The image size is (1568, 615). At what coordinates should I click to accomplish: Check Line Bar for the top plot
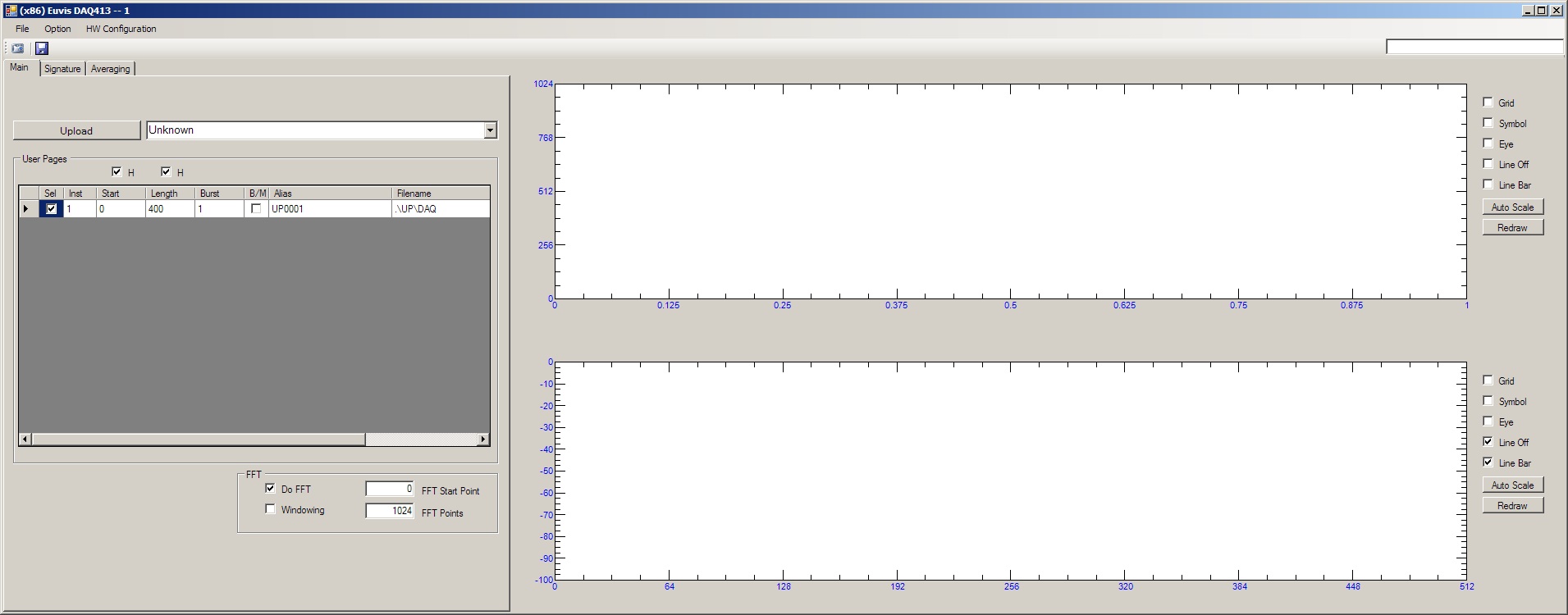pyautogui.click(x=1488, y=184)
